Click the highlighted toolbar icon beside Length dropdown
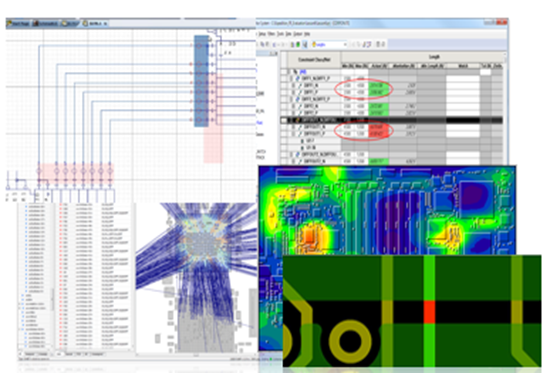The height and width of the screenshot is (373, 550). click(305, 45)
